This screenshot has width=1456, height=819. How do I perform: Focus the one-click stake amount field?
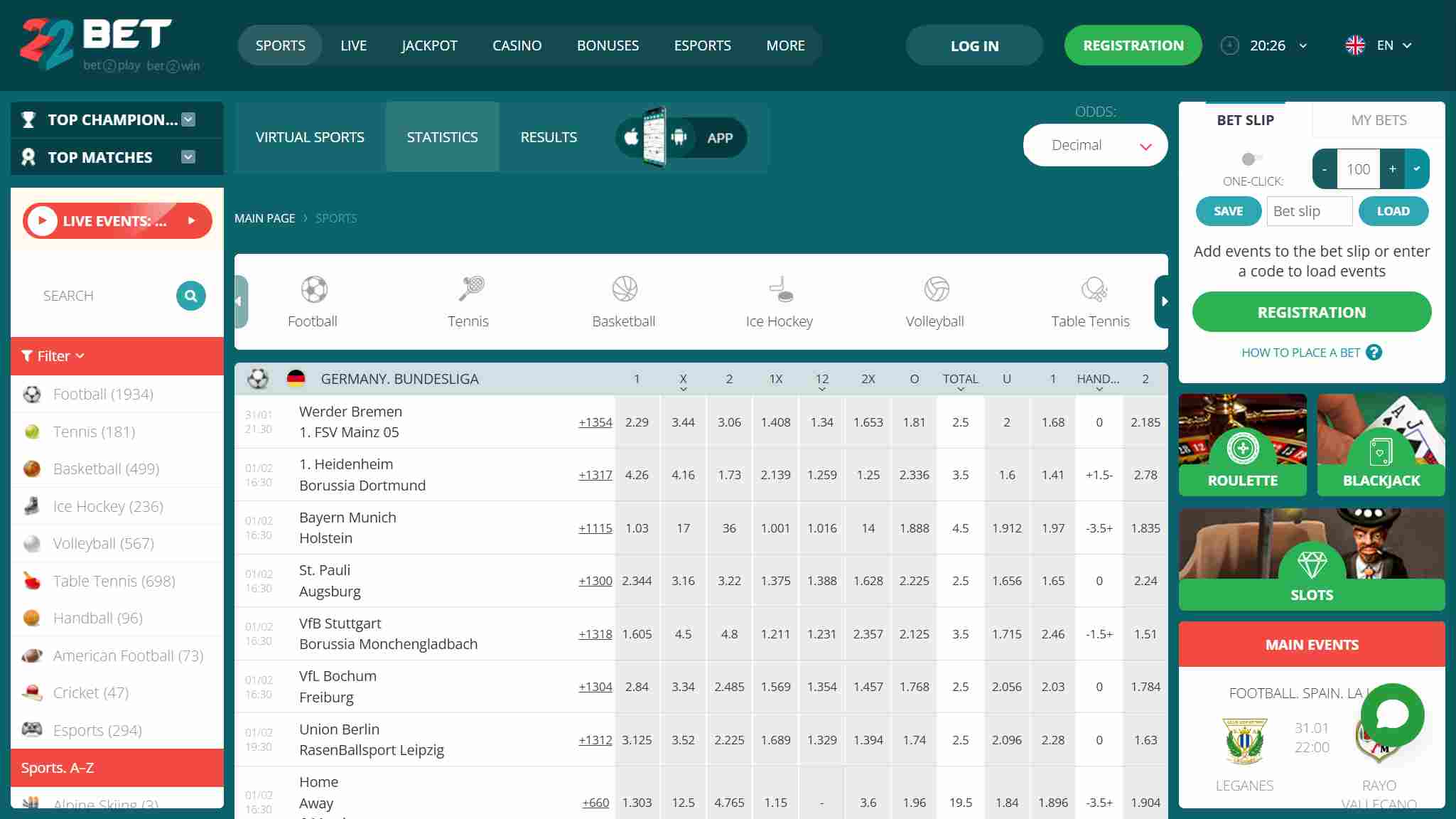[1359, 169]
